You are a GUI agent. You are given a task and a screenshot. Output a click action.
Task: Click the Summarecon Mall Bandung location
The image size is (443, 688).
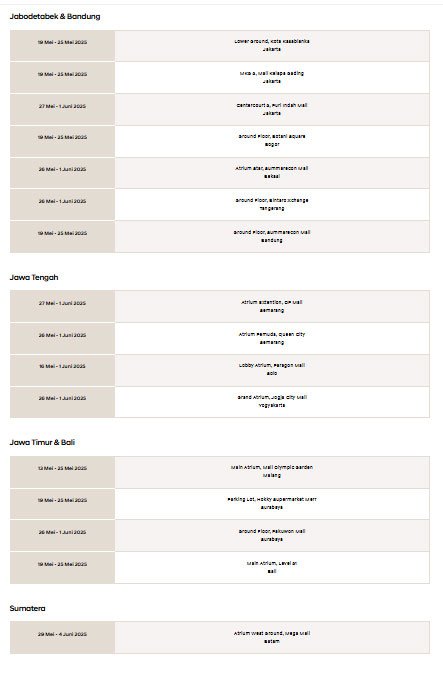(272, 236)
